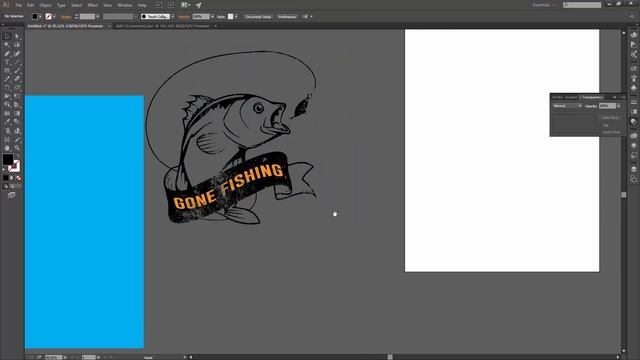Screen dimensions: 640x360
Task: Open the Stroke panel icon in dock
Action: tap(633, 102)
